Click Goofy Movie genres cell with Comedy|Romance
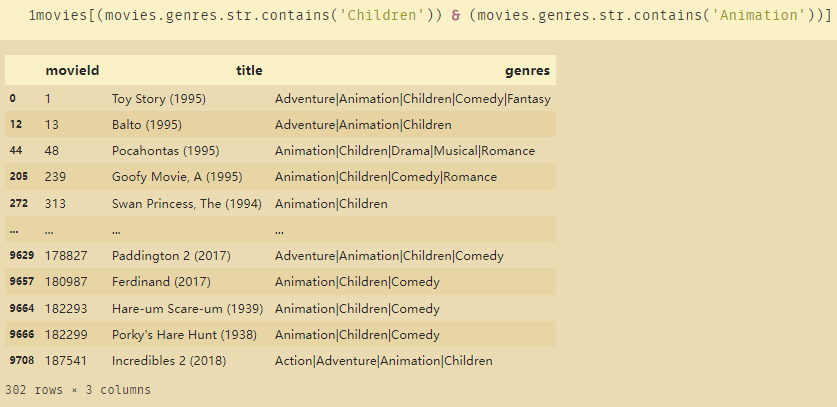Image resolution: width=837 pixels, height=407 pixels. pyautogui.click(x=385, y=177)
